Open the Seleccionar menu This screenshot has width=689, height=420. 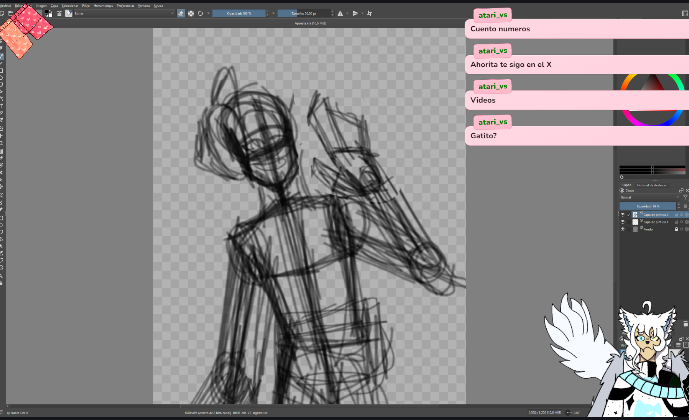point(70,6)
